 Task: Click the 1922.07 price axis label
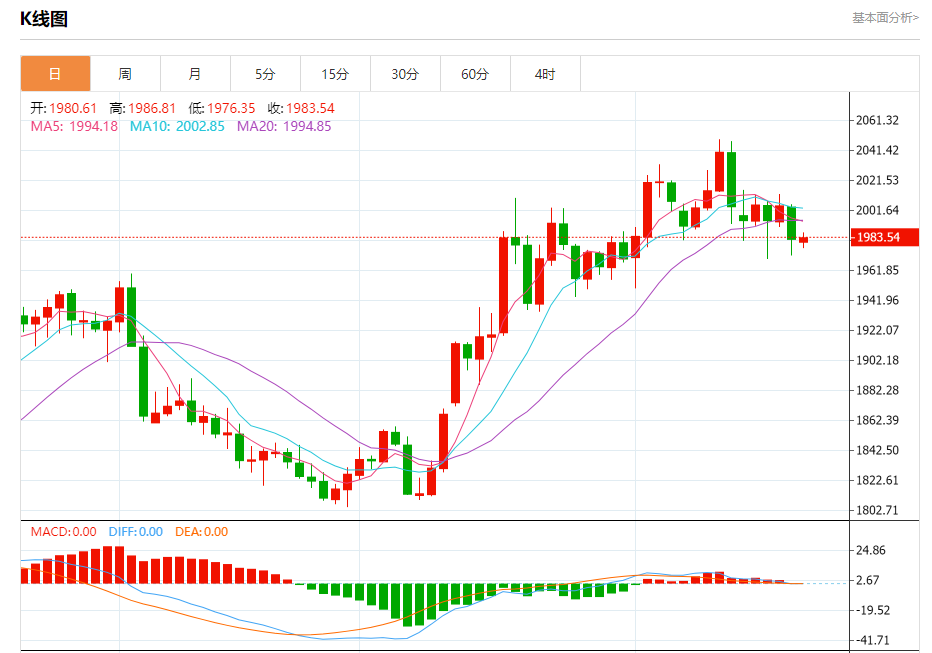click(877, 330)
